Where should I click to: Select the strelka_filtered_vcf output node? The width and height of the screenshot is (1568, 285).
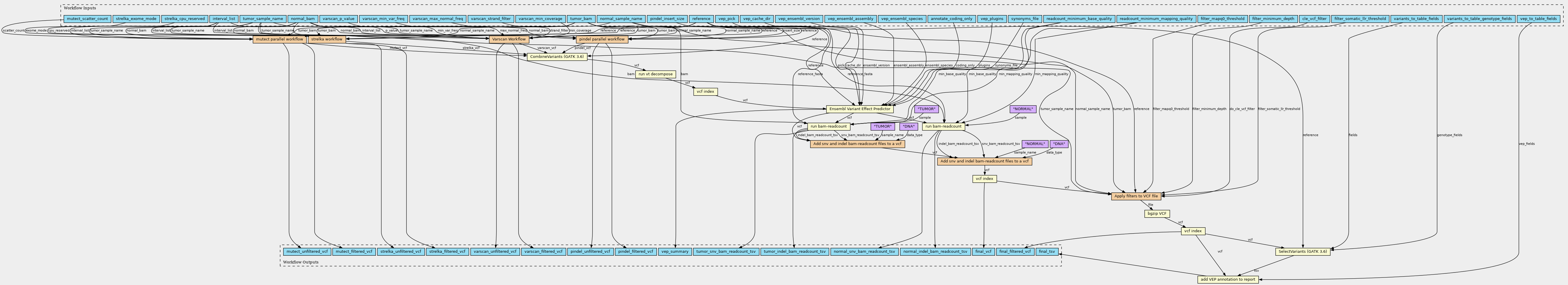click(x=447, y=251)
